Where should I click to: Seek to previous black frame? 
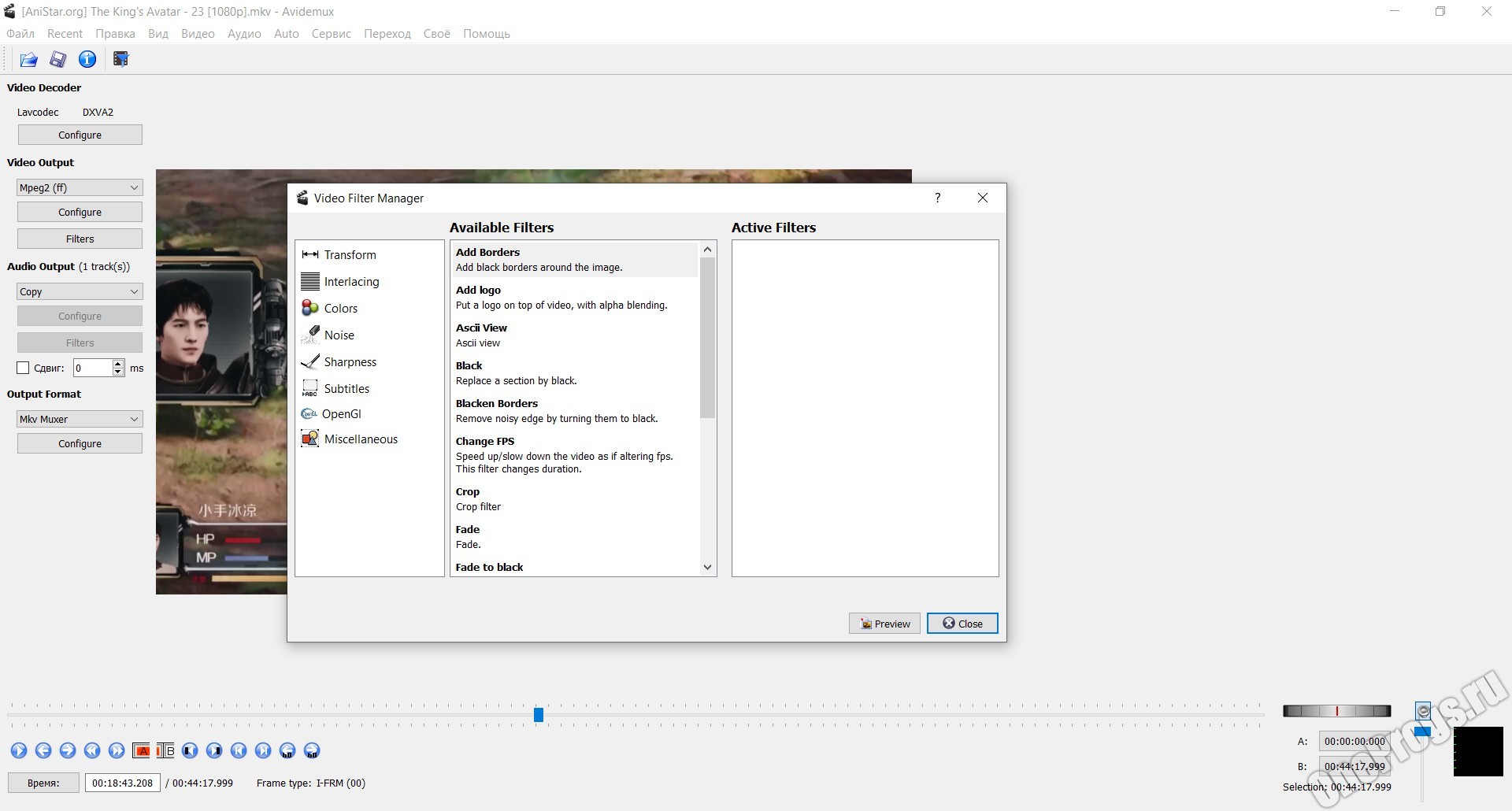[x=190, y=750]
